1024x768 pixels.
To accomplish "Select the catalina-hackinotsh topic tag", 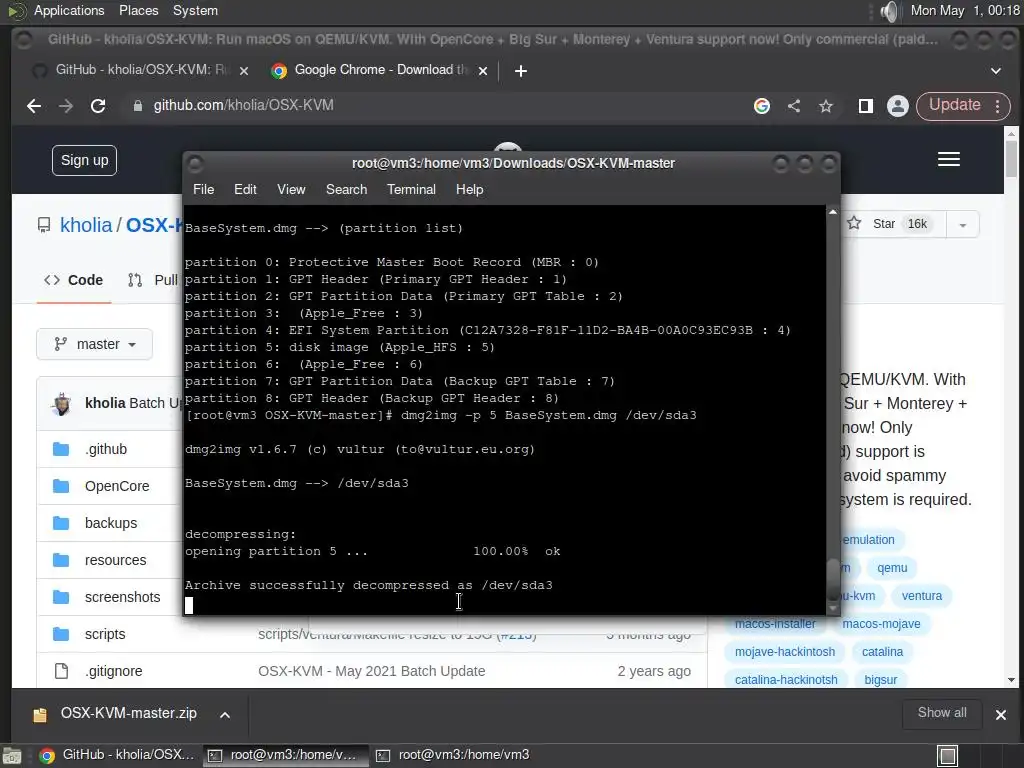I will (x=786, y=680).
